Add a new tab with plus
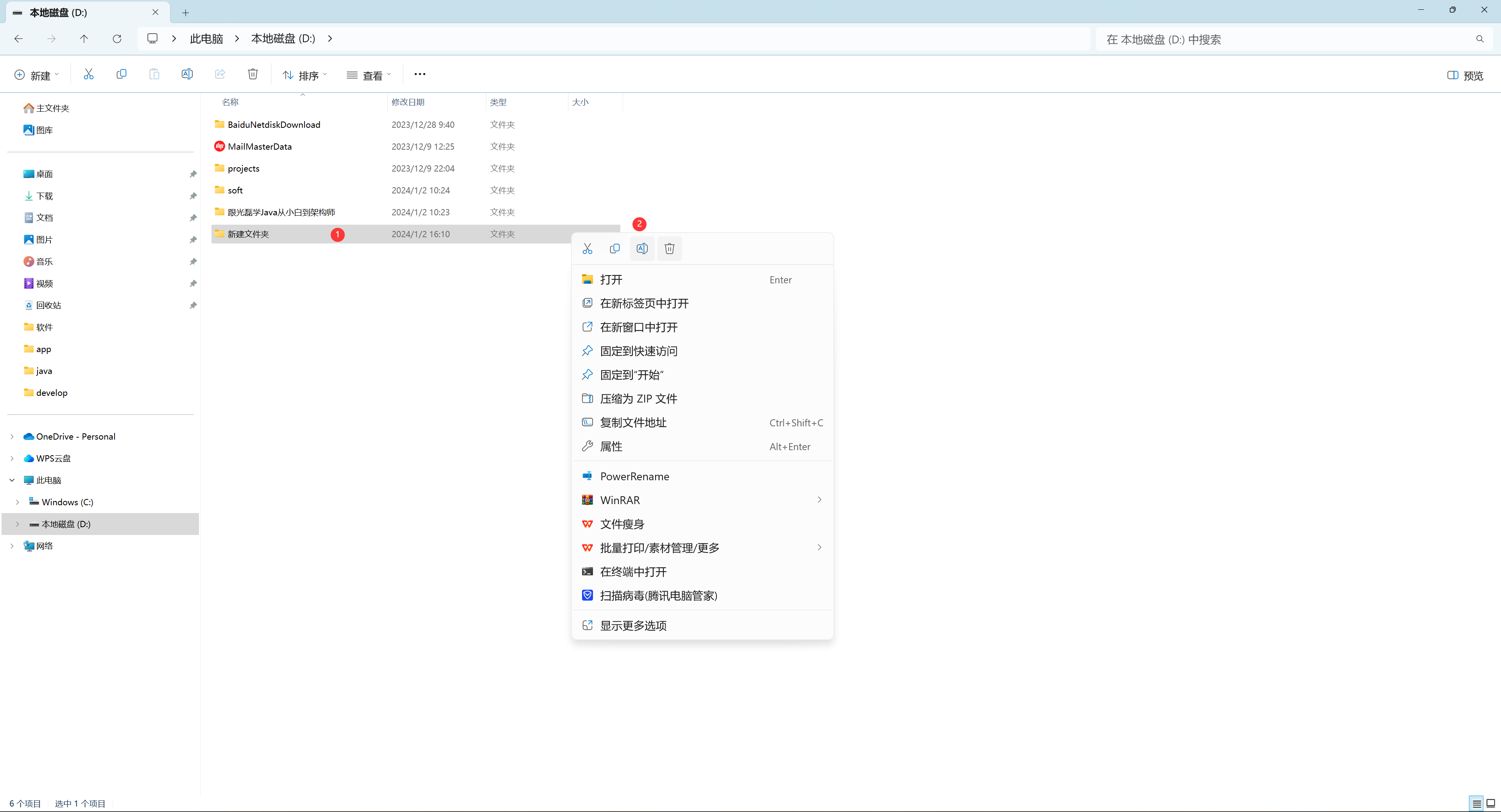The image size is (1501, 812). 185,12
